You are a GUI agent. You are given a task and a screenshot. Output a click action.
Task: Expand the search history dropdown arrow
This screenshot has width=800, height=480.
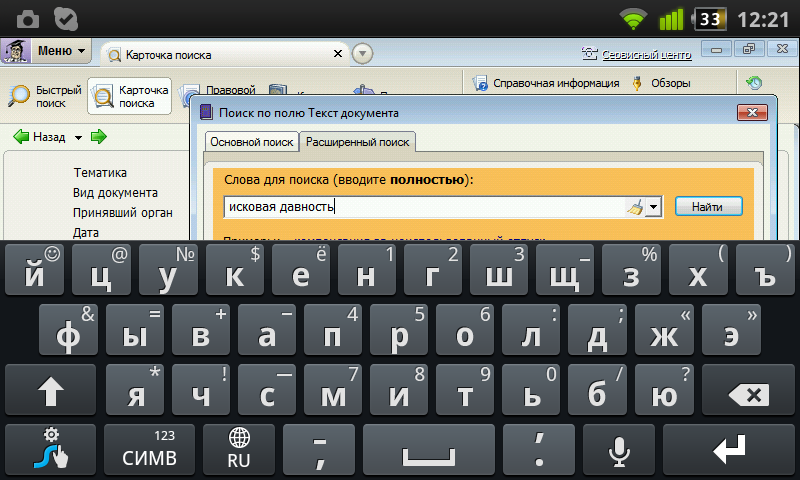click(654, 207)
